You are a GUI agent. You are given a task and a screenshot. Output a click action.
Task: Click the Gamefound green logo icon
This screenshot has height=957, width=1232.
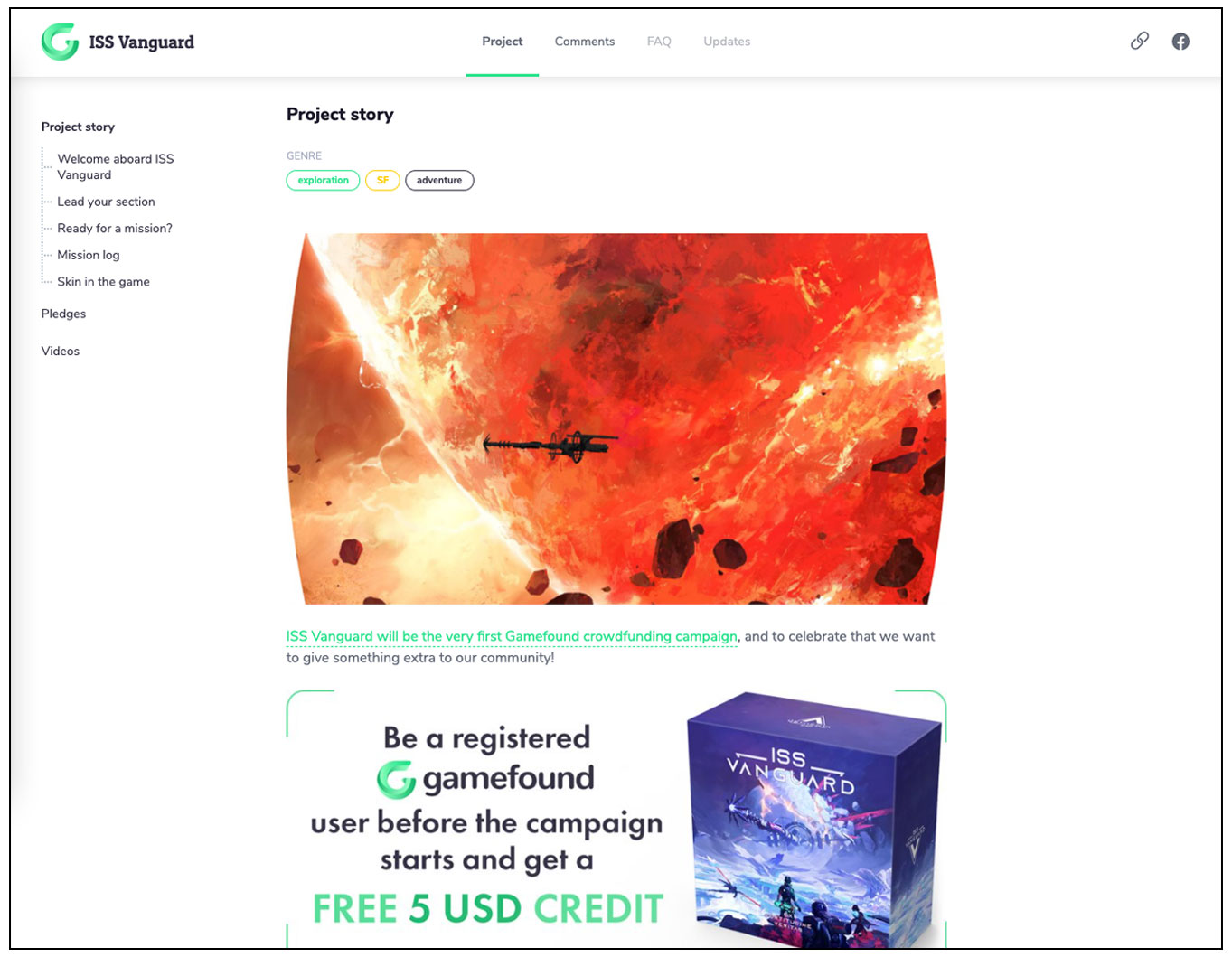pyautogui.click(x=61, y=42)
